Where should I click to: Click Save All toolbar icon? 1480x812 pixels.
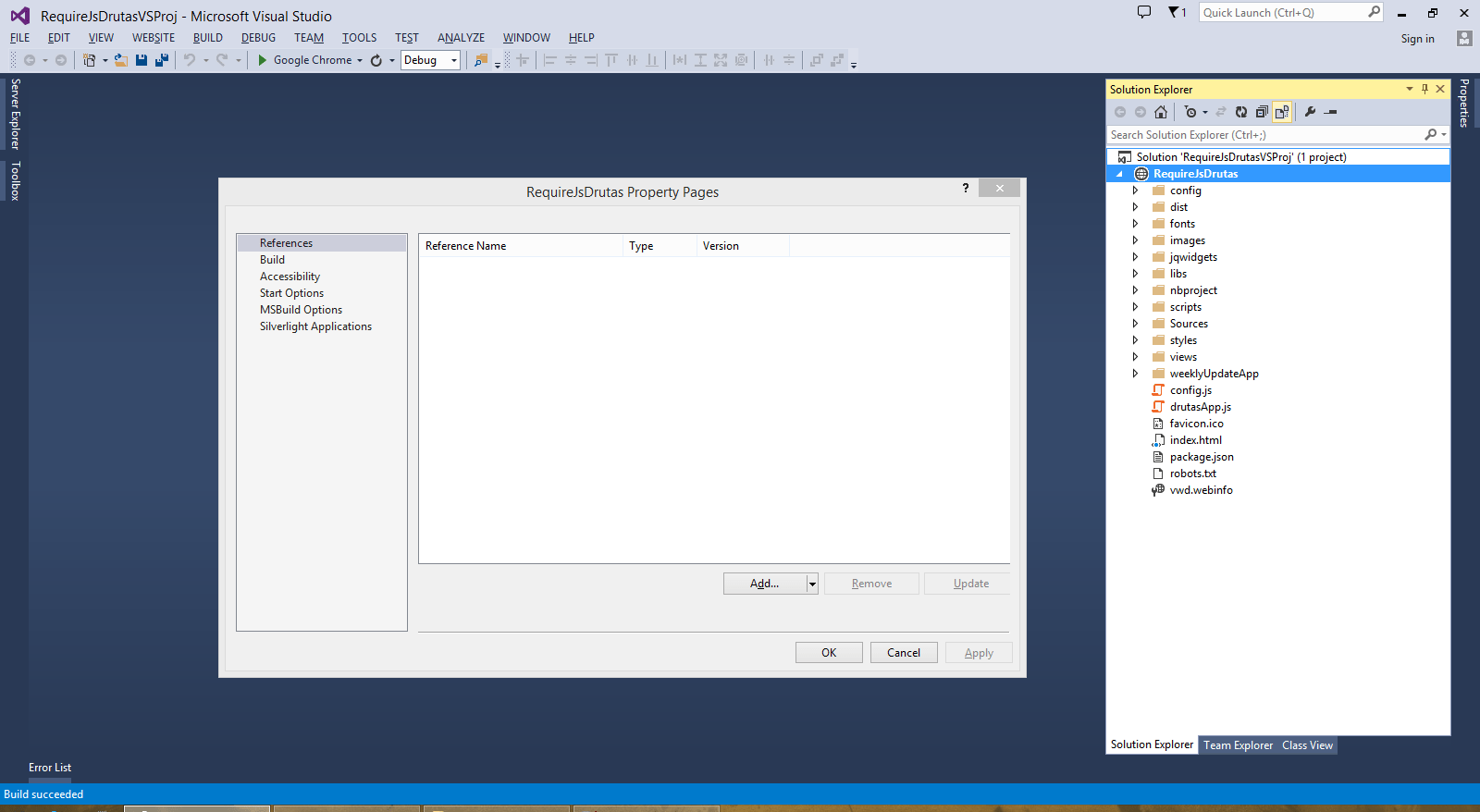(x=162, y=60)
